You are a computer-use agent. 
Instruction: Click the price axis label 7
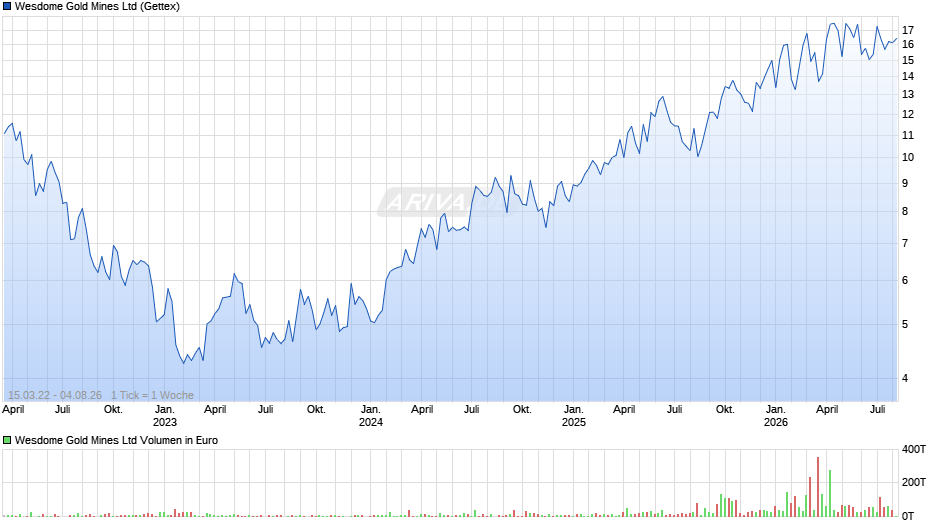click(x=905, y=244)
